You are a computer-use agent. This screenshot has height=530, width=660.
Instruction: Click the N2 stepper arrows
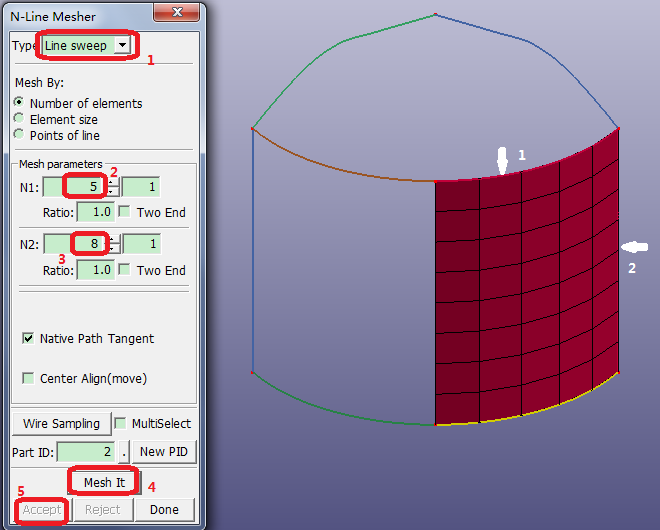(x=115, y=244)
